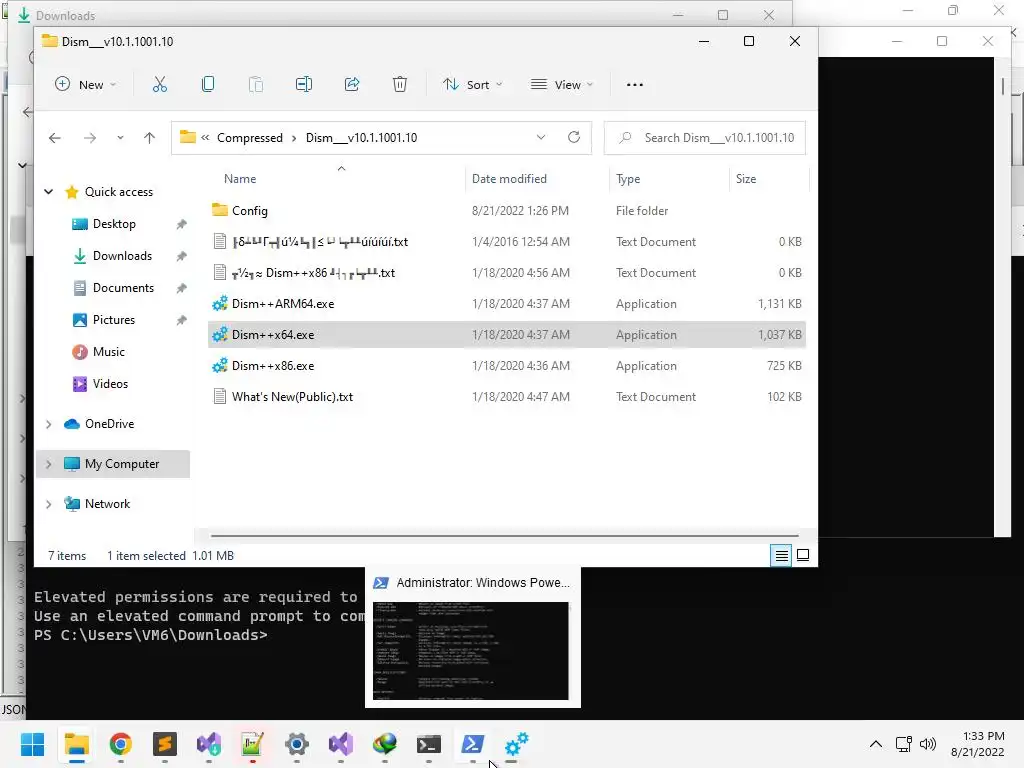Viewport: 1024px width, 768px height.
Task: Click the PowerShell window preview thumbnail
Action: click(470, 650)
